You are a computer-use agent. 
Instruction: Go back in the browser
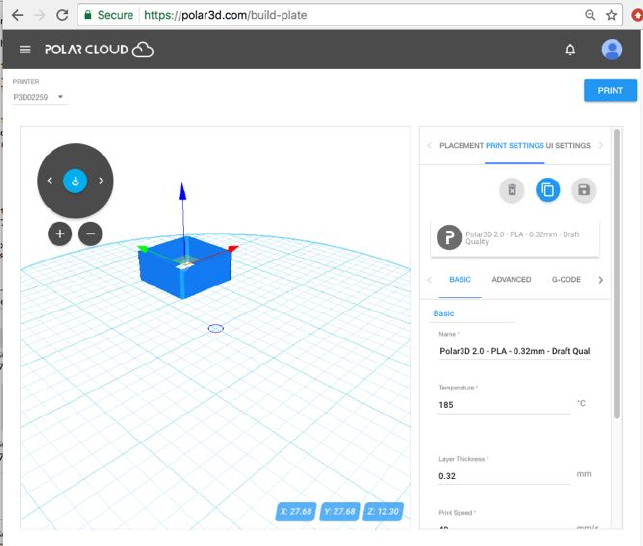(17, 16)
